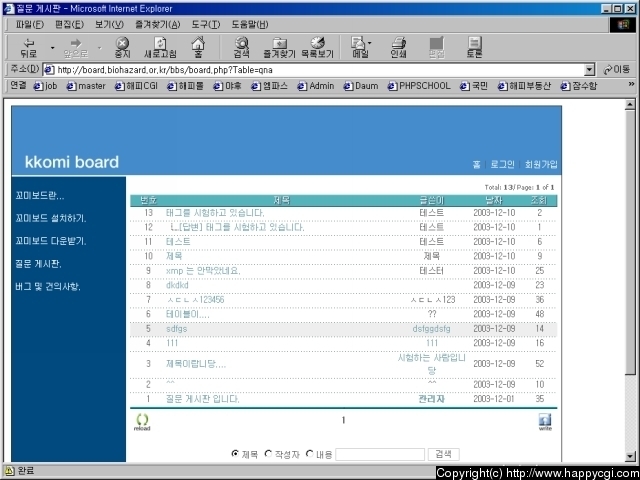Click the Print (인쇄) toolbar icon
640x480 pixels.
(x=398, y=48)
